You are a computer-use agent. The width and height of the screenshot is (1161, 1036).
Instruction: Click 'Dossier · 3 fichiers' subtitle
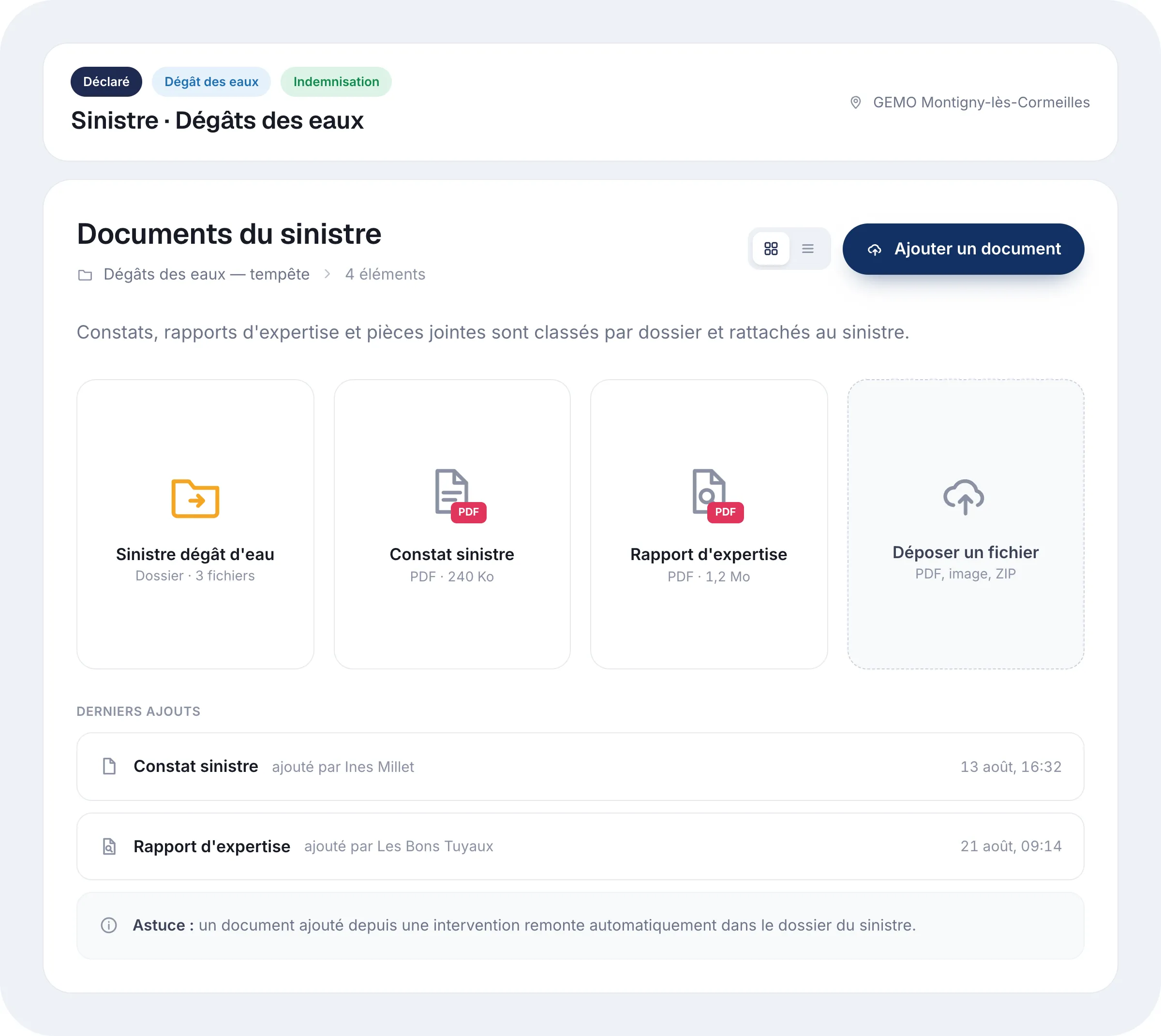point(195,576)
